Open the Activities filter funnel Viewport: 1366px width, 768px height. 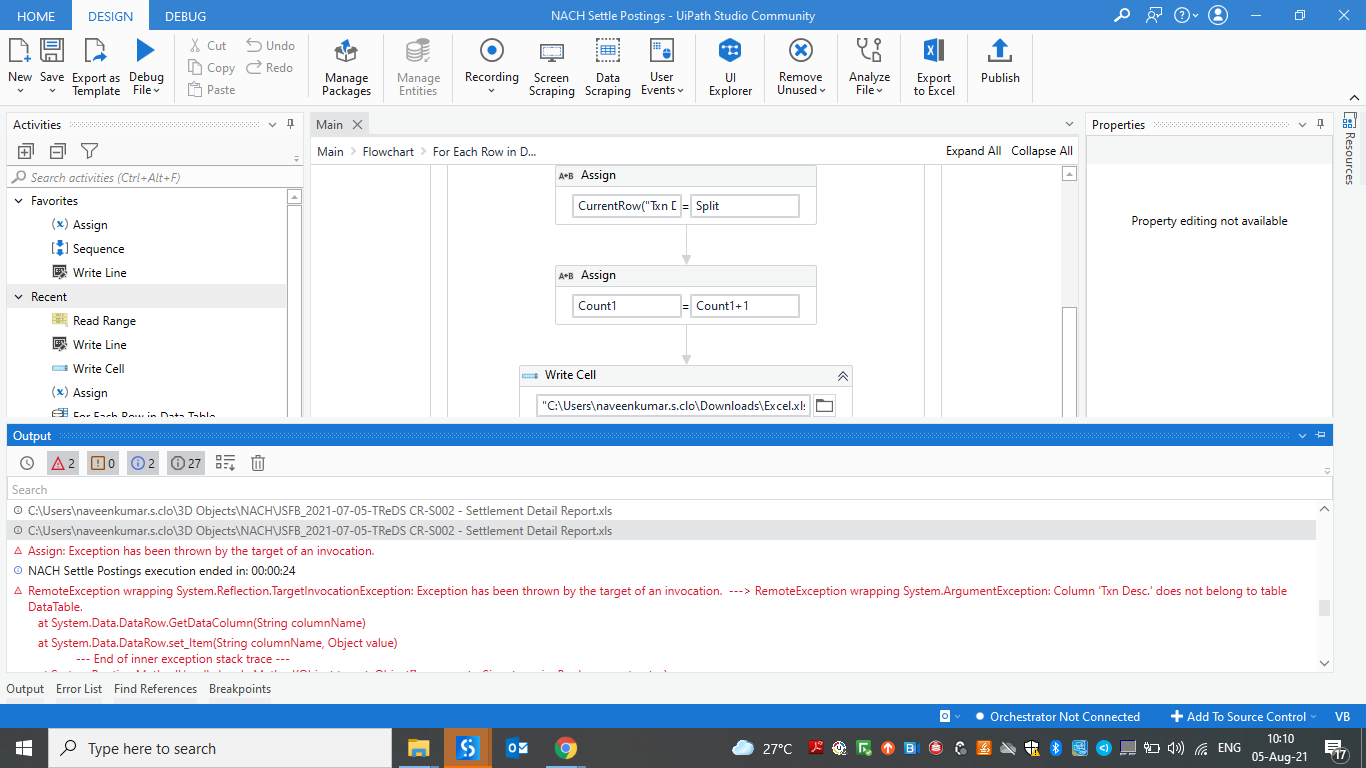click(89, 151)
